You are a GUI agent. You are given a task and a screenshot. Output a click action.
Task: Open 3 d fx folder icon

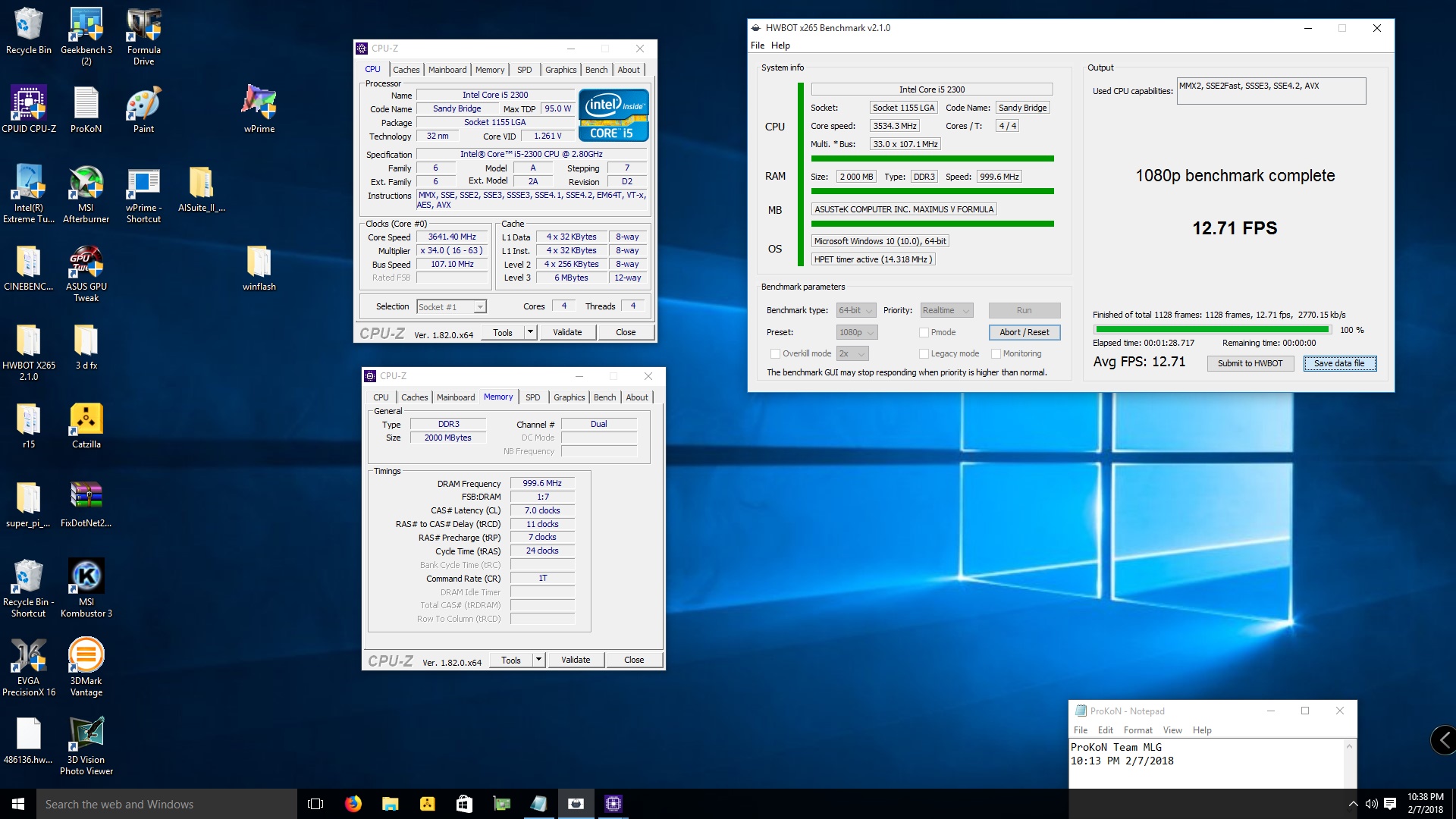(86, 347)
